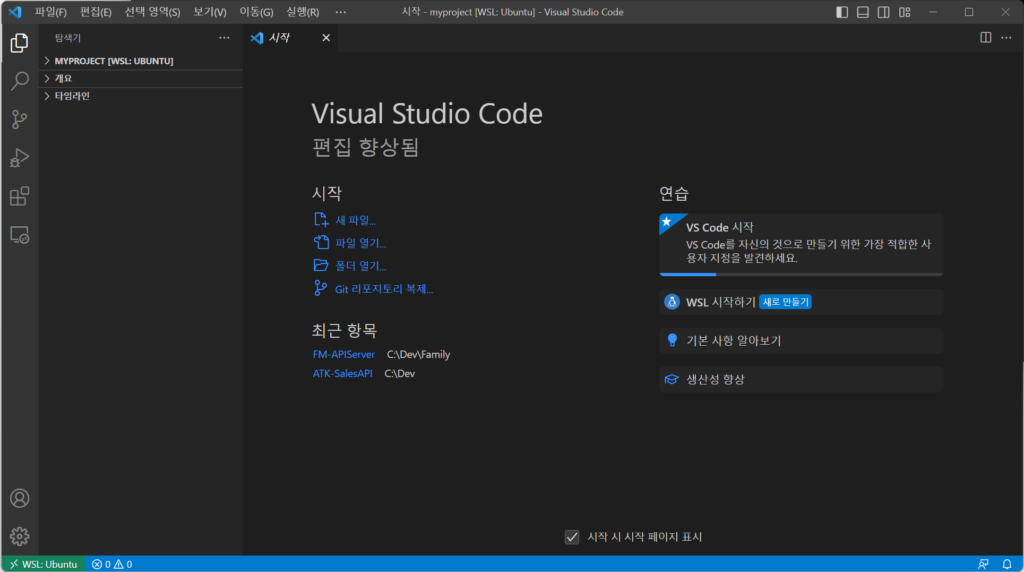Click the VS Code logo in title bar

[14, 12]
